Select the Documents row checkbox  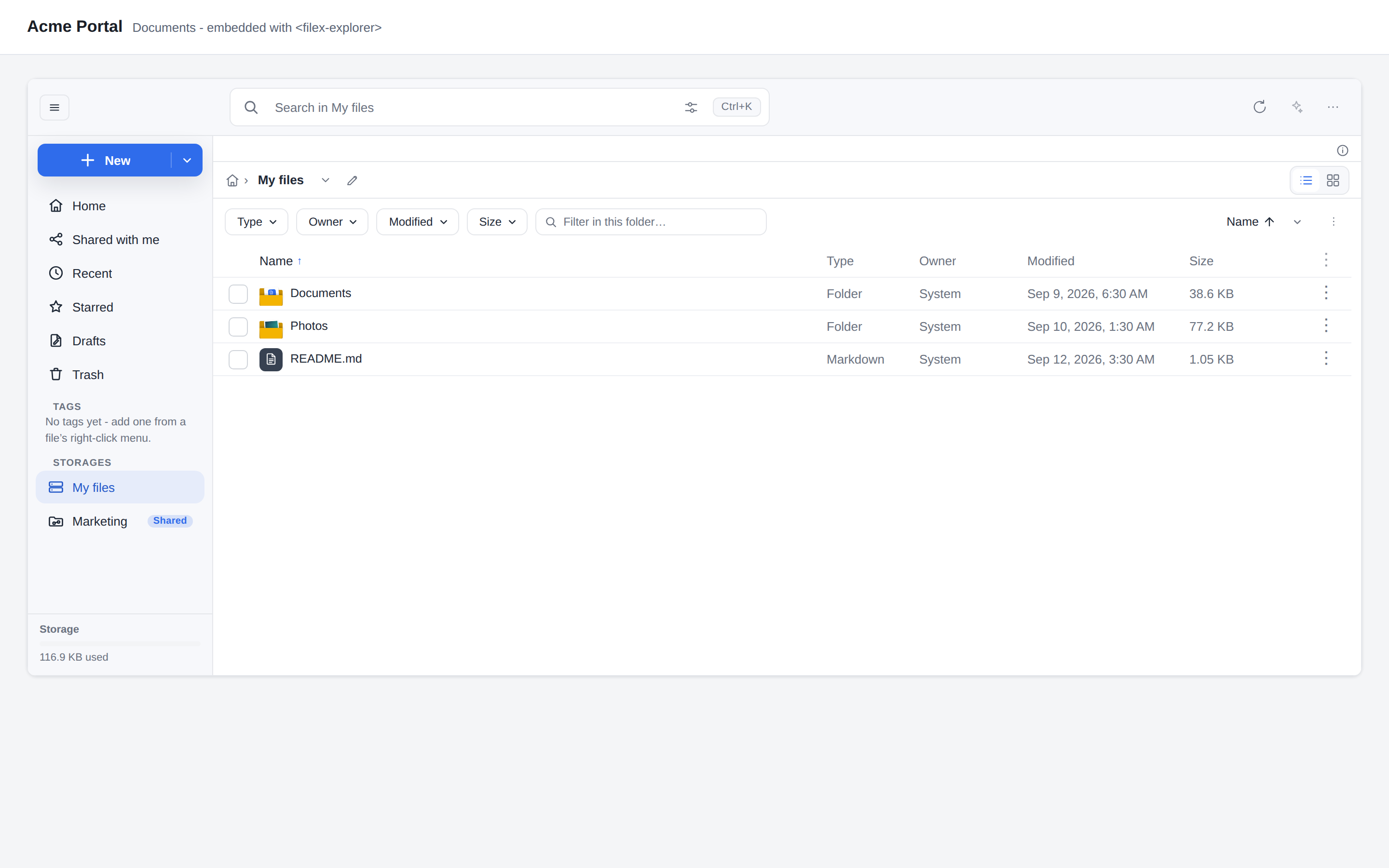tap(238, 294)
